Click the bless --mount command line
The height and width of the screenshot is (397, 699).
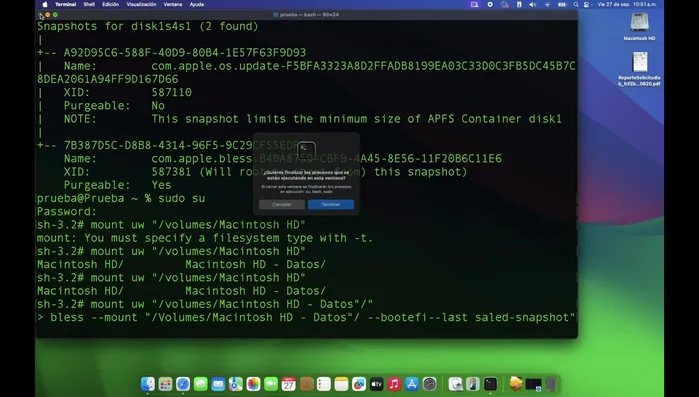(x=306, y=317)
